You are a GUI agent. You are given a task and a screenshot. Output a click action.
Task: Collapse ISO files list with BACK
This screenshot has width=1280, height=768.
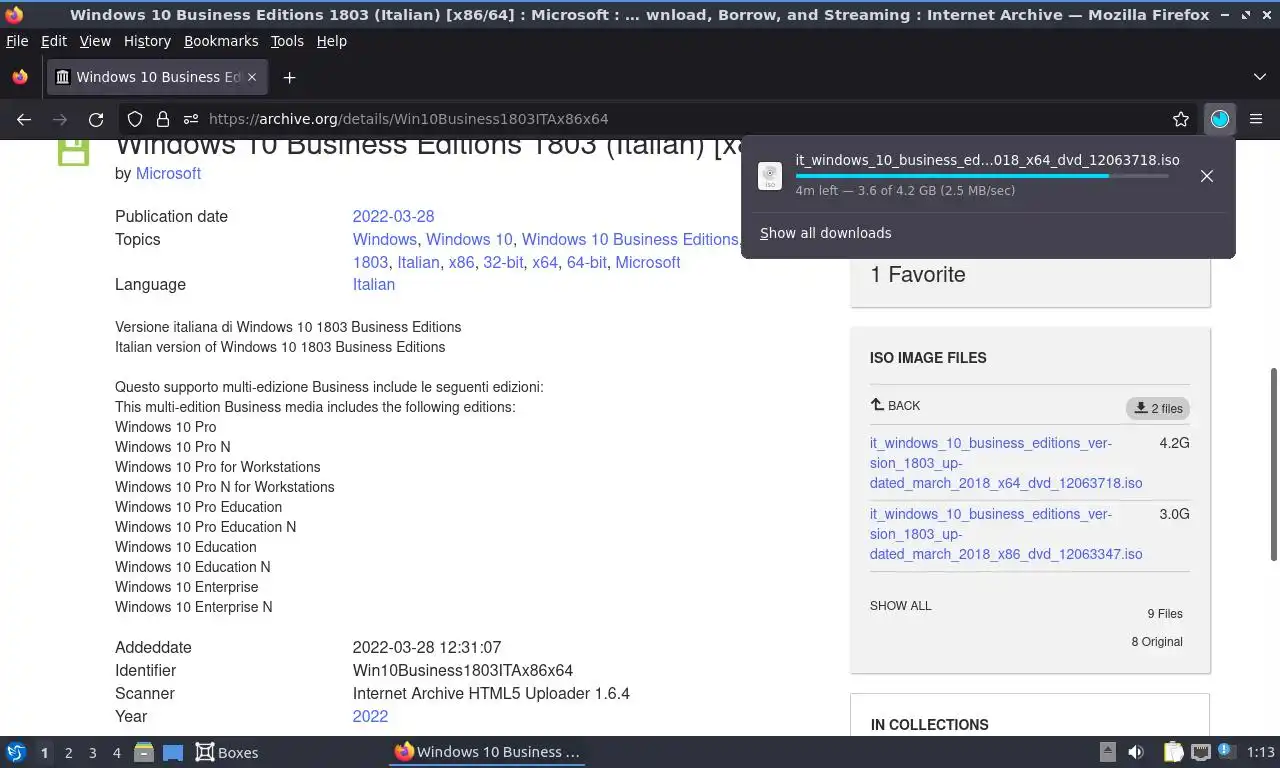(895, 405)
